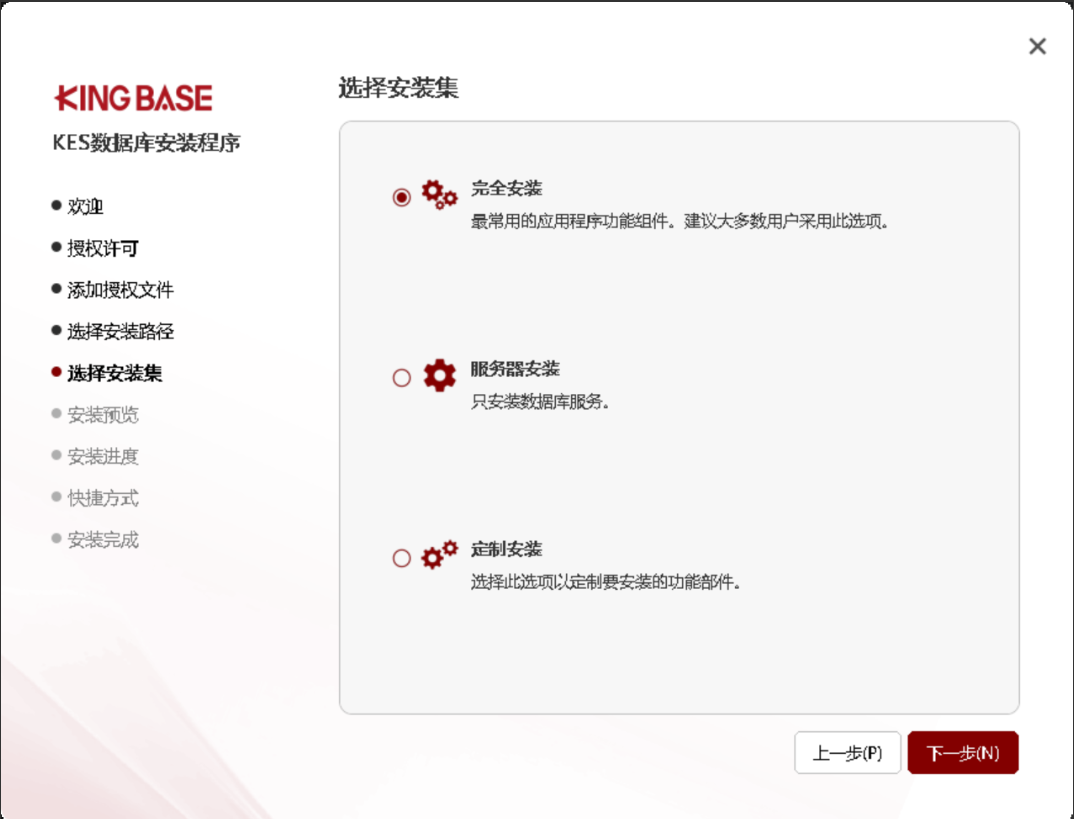The width and height of the screenshot is (1074, 819).
Task: Open the 选择安装路径 step
Action: coord(121,331)
